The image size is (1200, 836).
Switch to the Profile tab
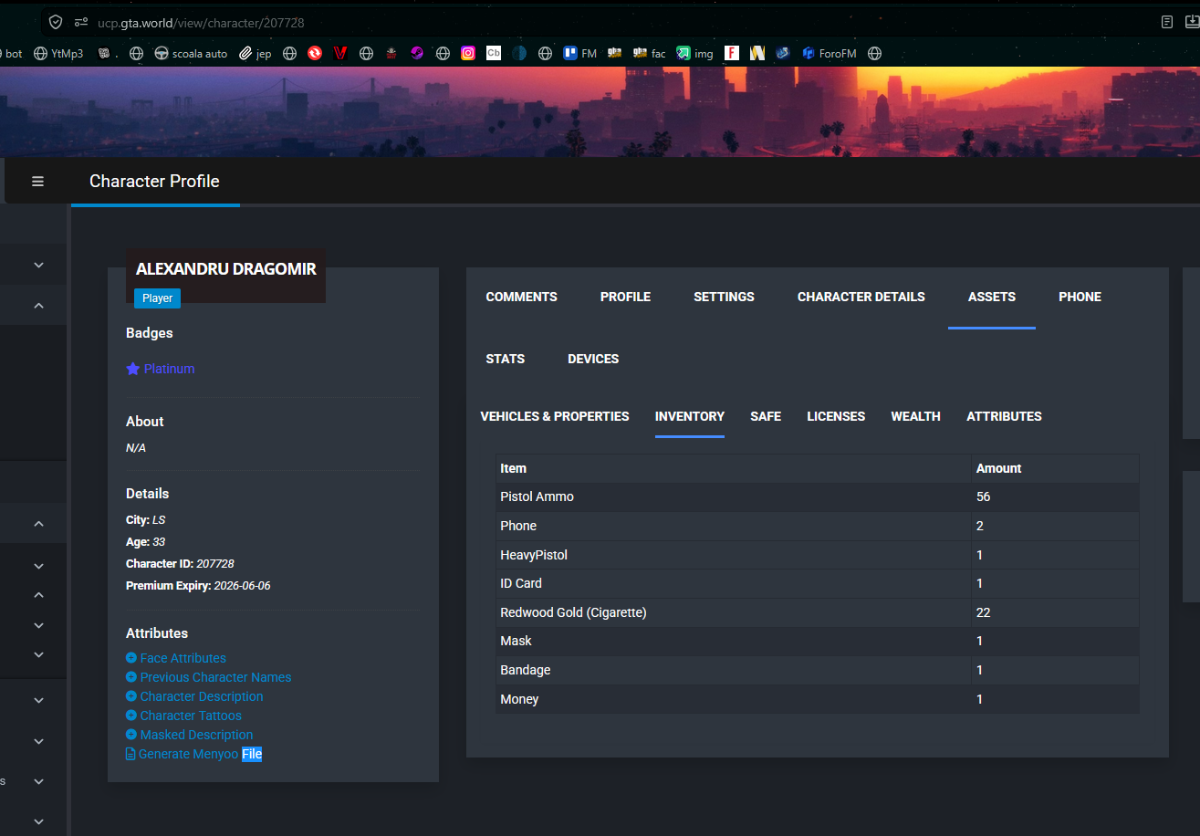coord(625,297)
